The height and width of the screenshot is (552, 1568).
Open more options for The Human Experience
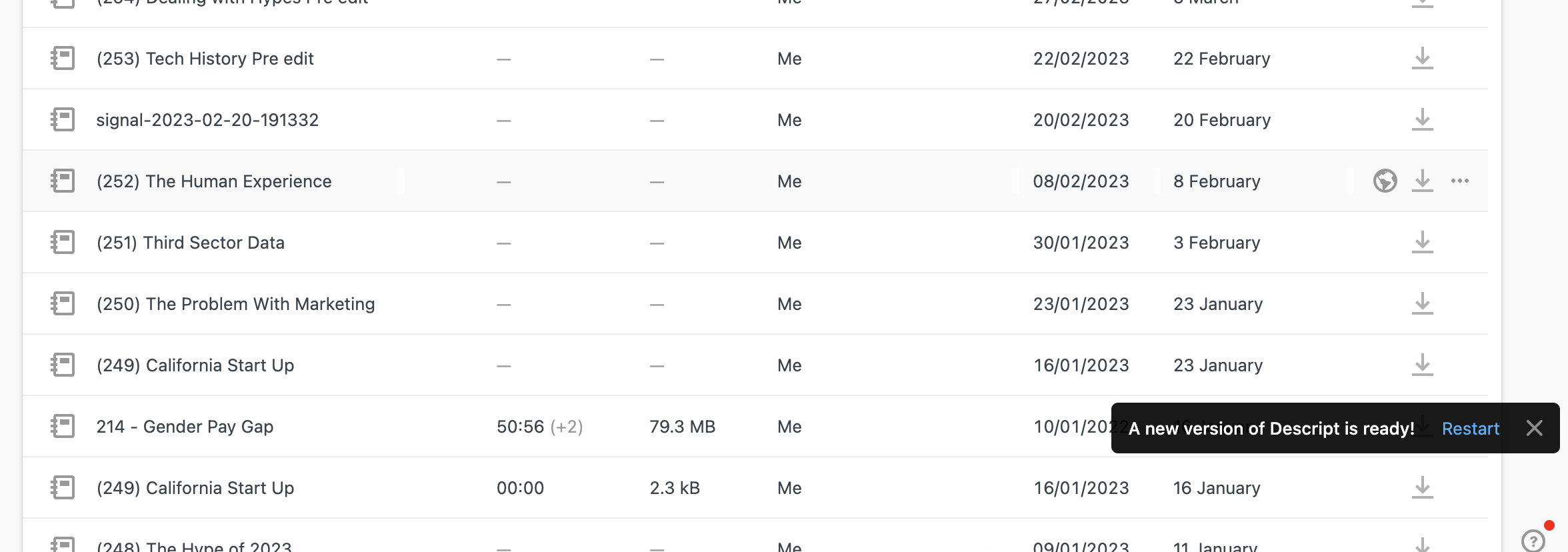click(x=1459, y=181)
